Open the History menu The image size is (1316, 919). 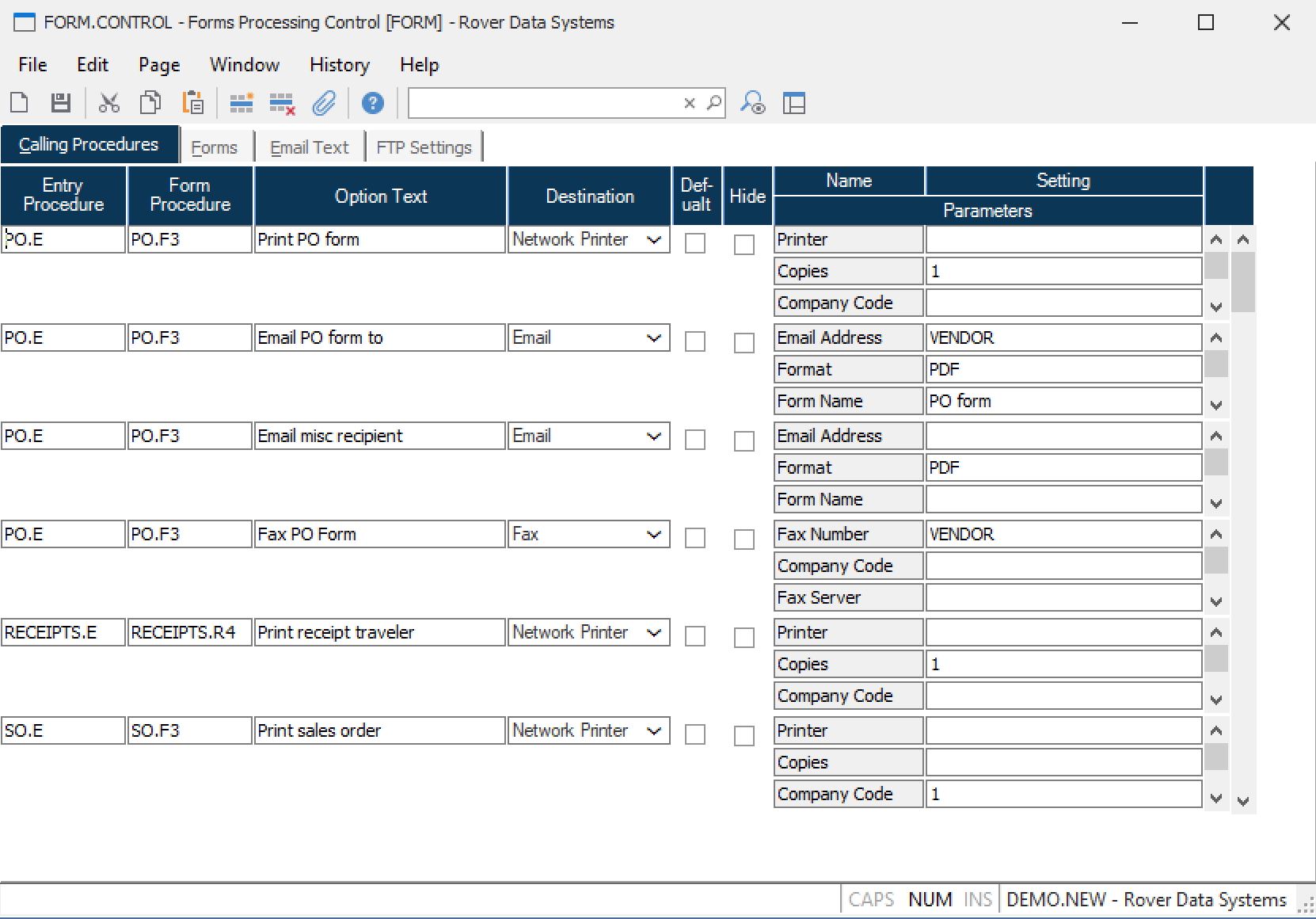[x=339, y=65]
